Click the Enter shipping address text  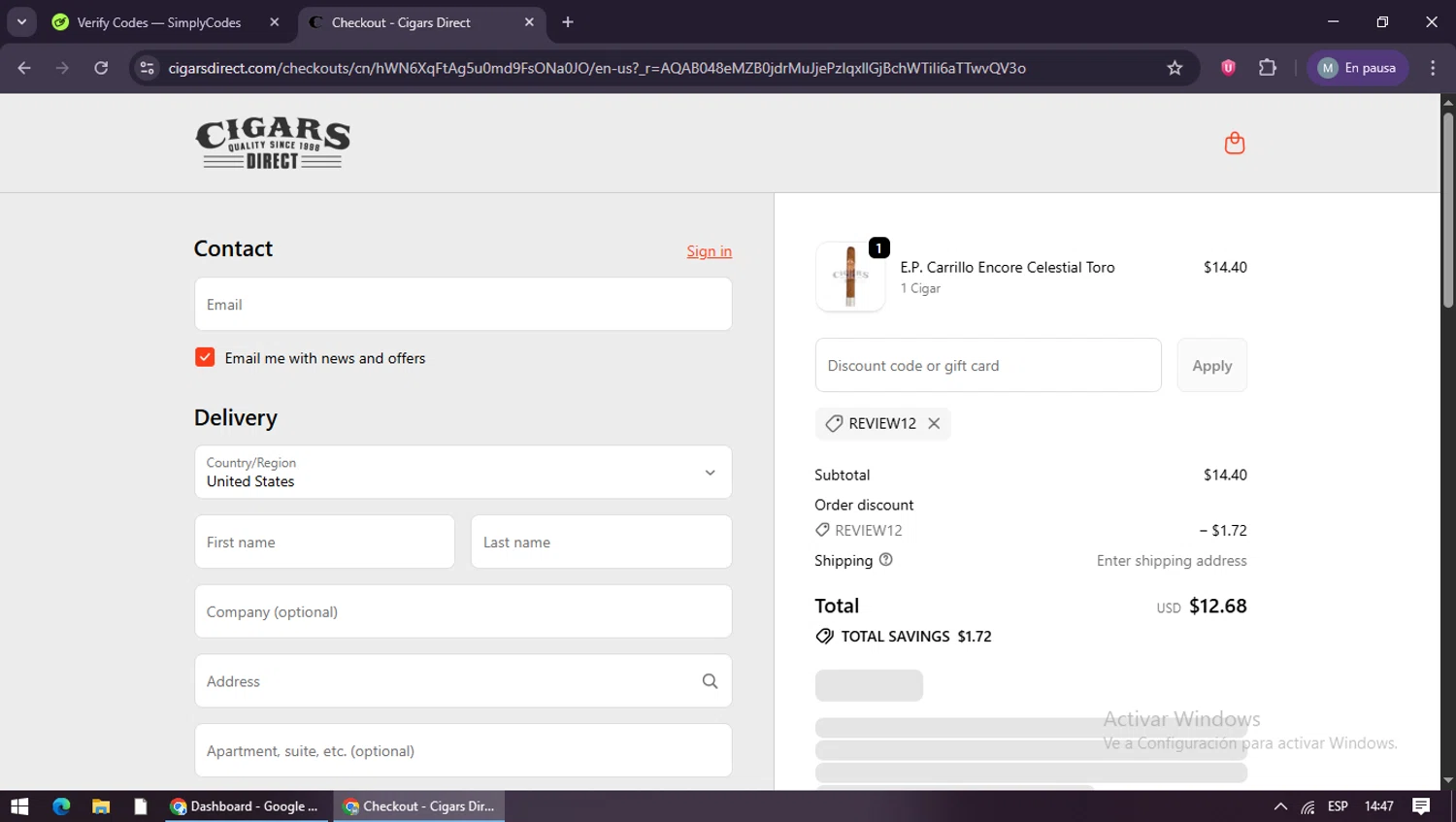(1172, 561)
